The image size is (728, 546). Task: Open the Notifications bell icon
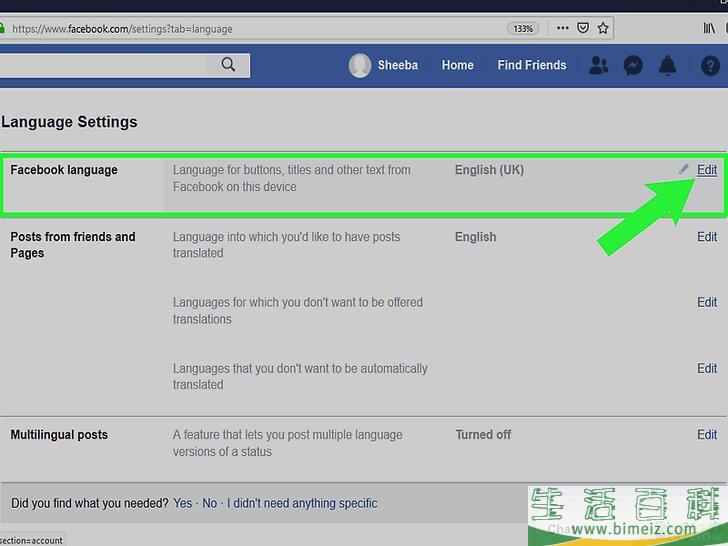click(x=667, y=65)
